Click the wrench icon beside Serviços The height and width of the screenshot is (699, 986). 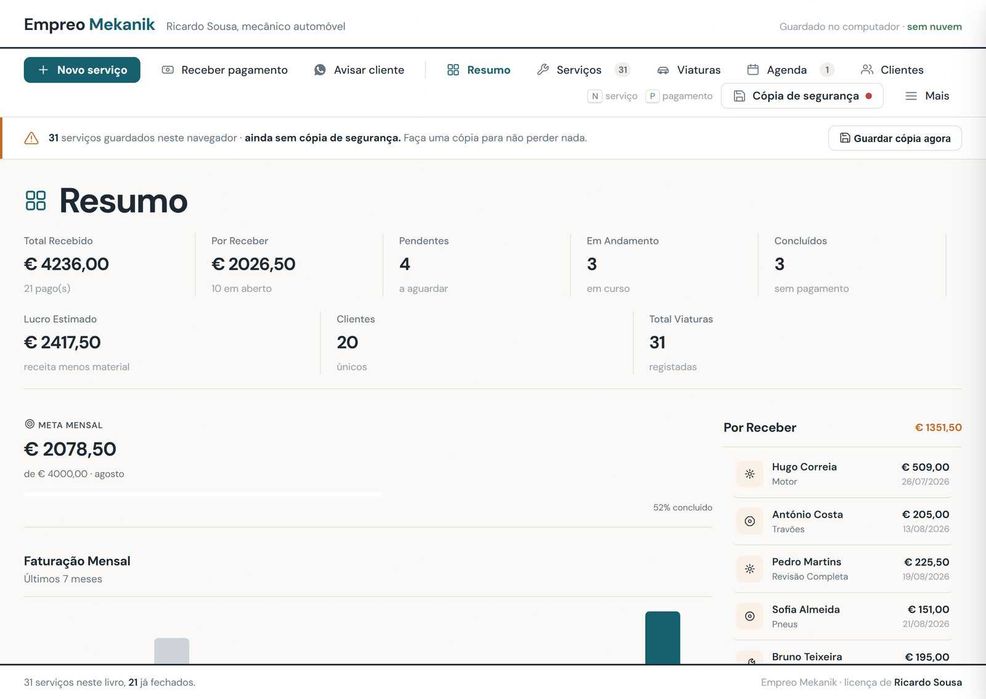543,70
